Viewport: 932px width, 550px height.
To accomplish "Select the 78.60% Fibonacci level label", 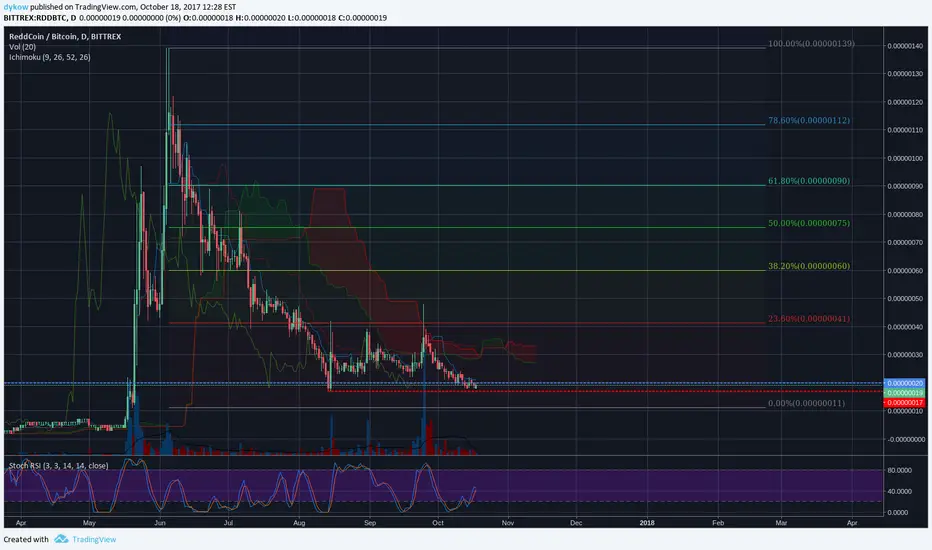I will coord(809,120).
